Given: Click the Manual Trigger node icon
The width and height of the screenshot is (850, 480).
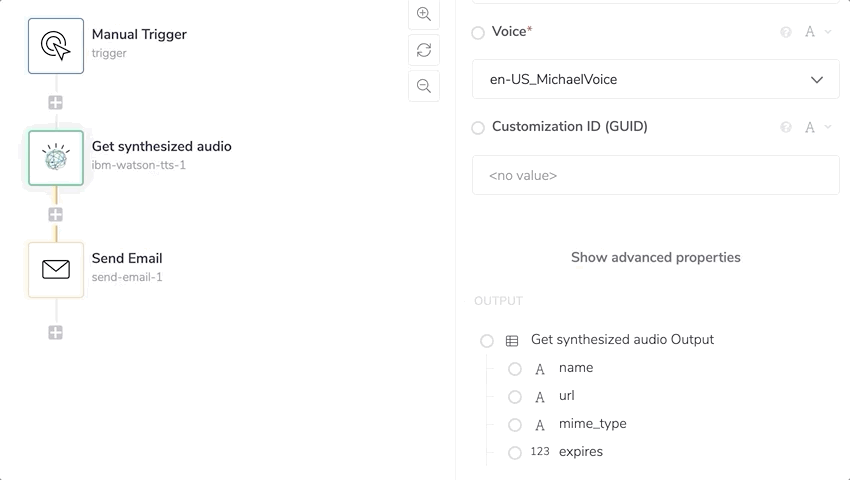Looking at the screenshot, I should 56,46.
